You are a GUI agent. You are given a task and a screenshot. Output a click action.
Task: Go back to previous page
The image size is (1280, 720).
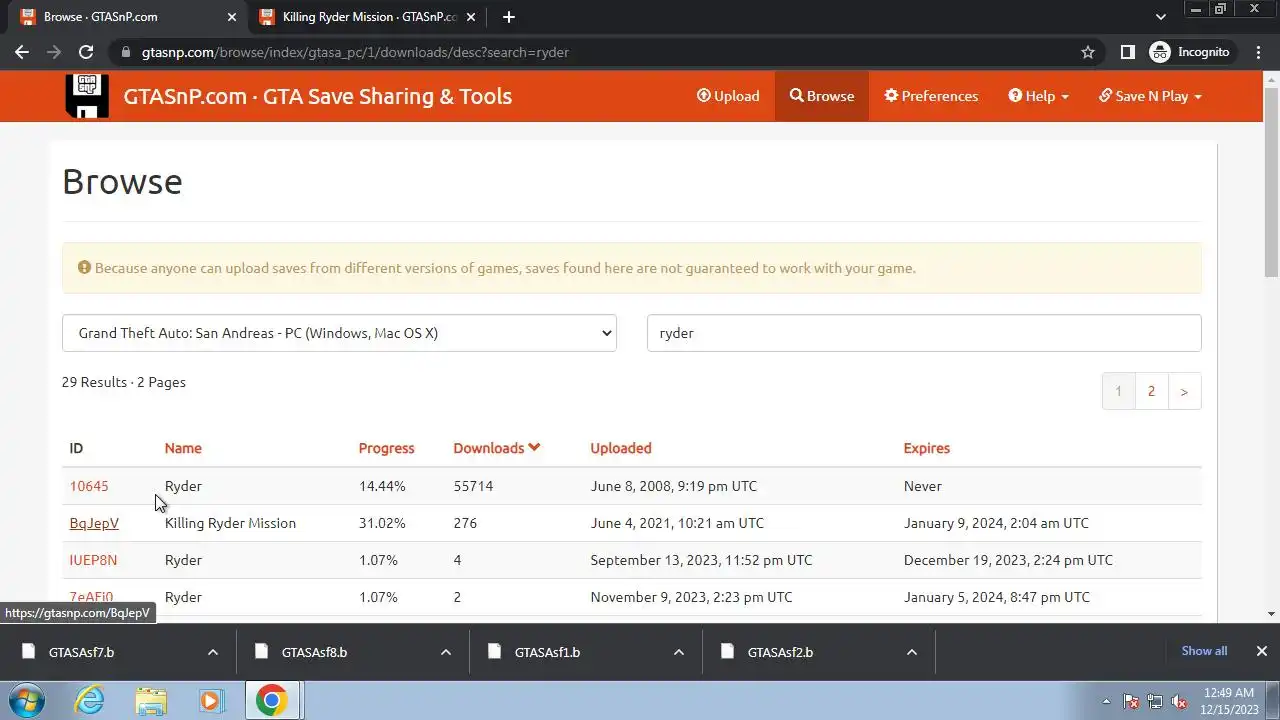click(x=22, y=52)
